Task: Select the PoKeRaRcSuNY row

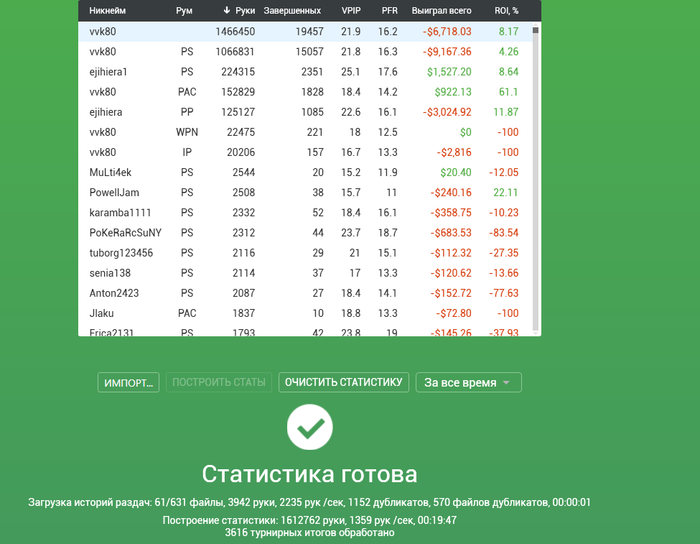Action: pos(305,233)
